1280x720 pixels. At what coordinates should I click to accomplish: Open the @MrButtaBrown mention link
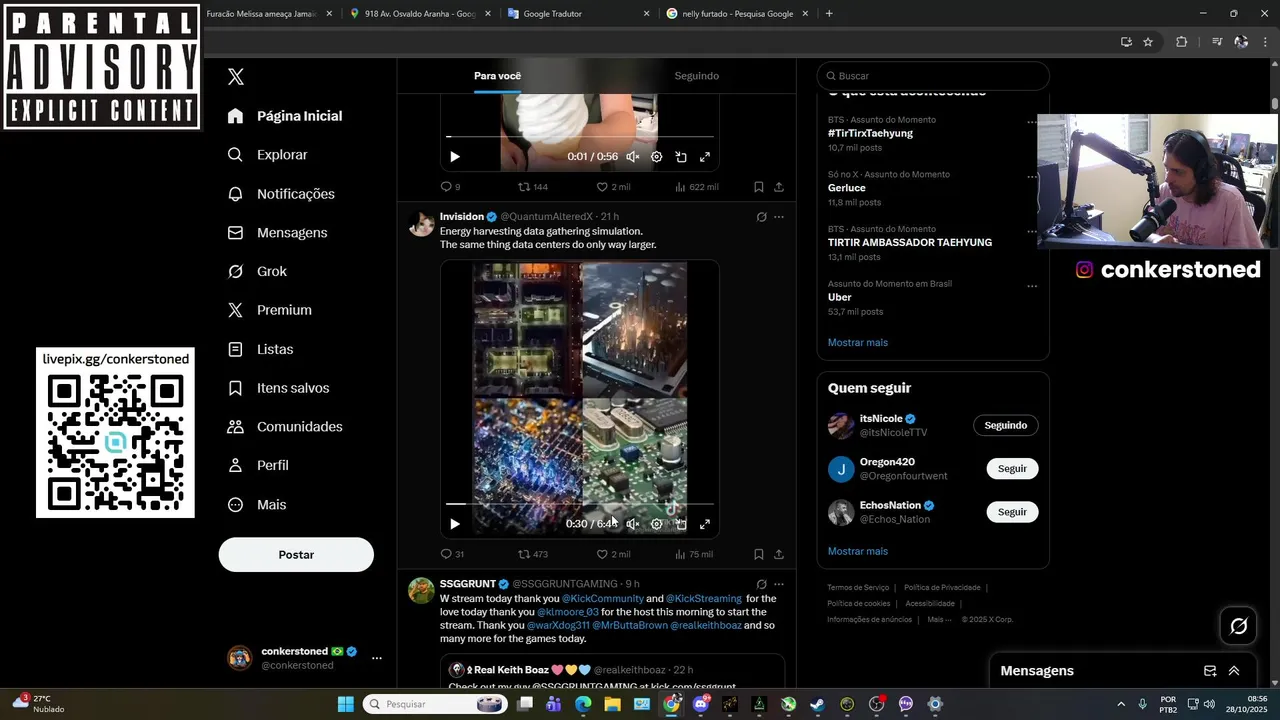630,625
